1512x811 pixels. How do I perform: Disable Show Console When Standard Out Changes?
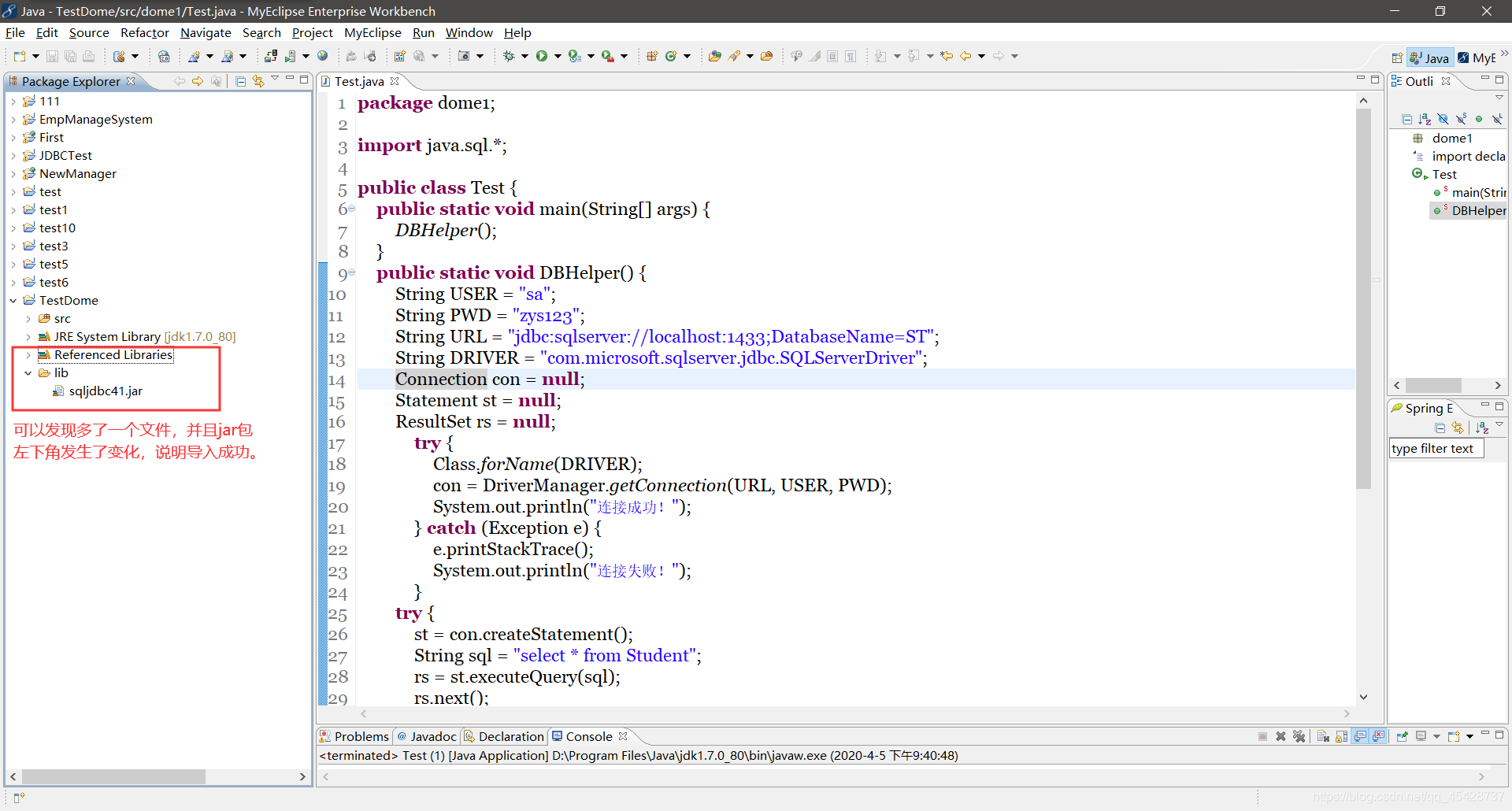pos(1360,736)
